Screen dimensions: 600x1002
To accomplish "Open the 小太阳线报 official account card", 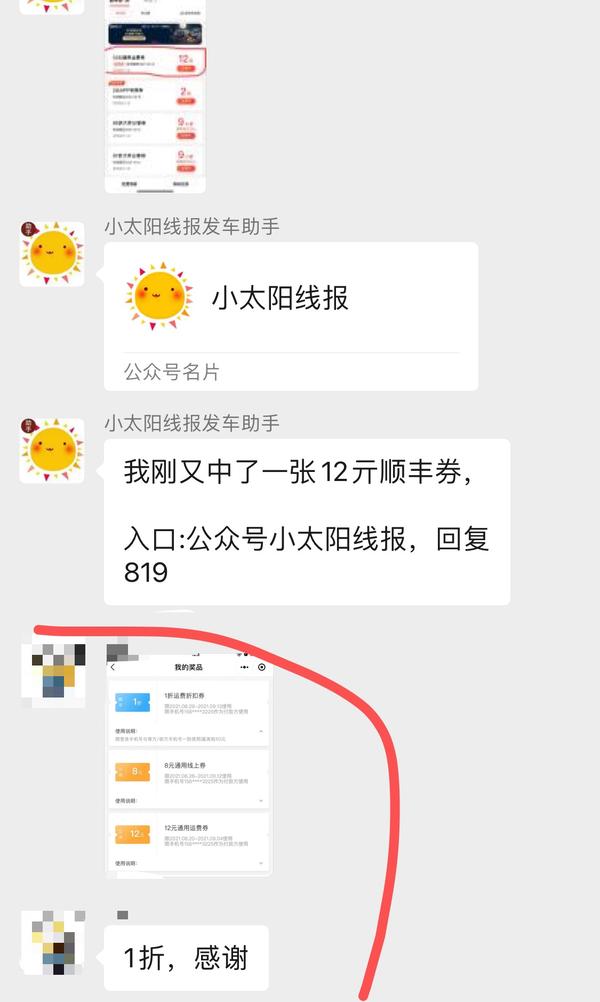I will [x=291, y=316].
